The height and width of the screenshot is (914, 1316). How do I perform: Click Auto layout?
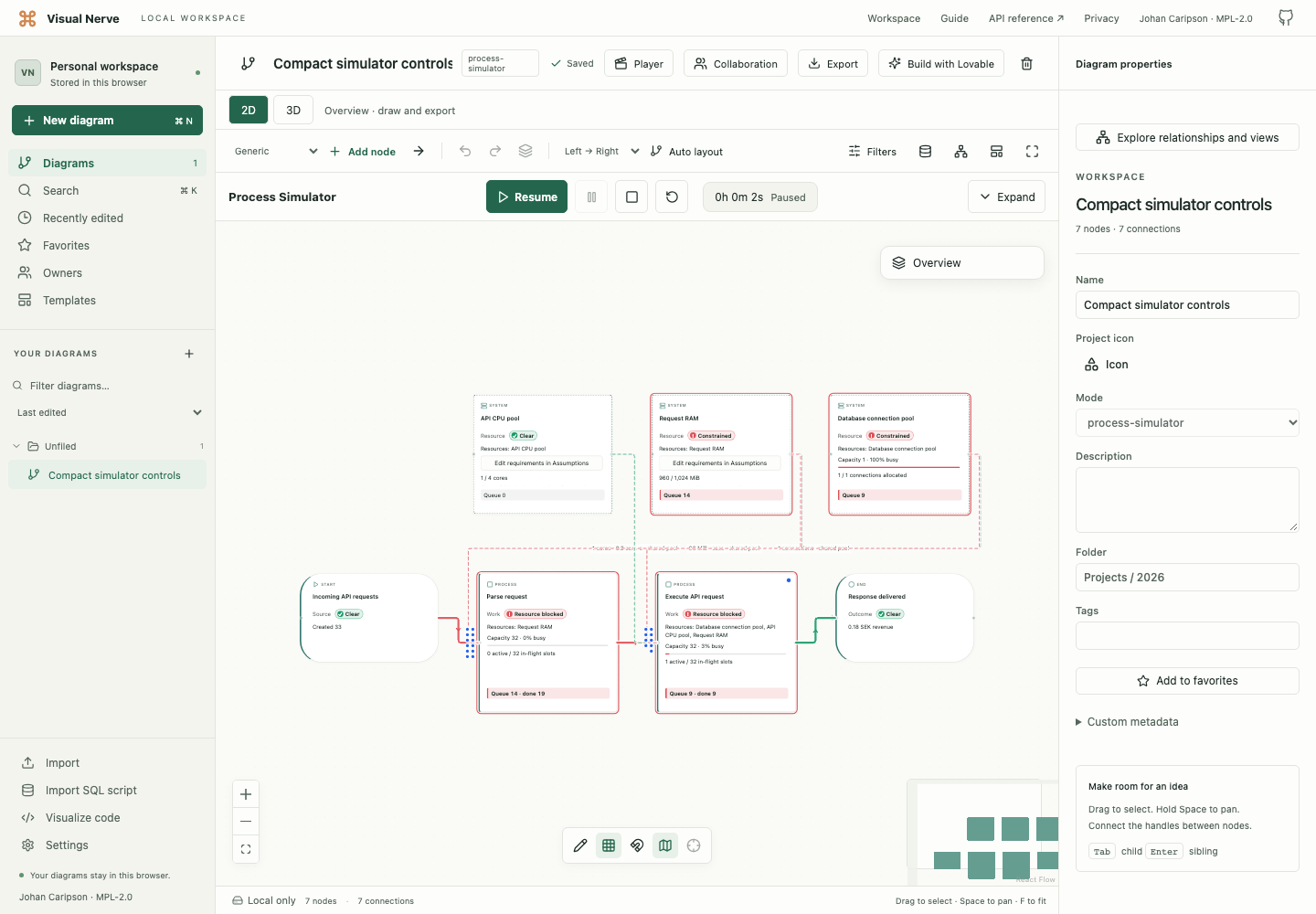coord(686,152)
